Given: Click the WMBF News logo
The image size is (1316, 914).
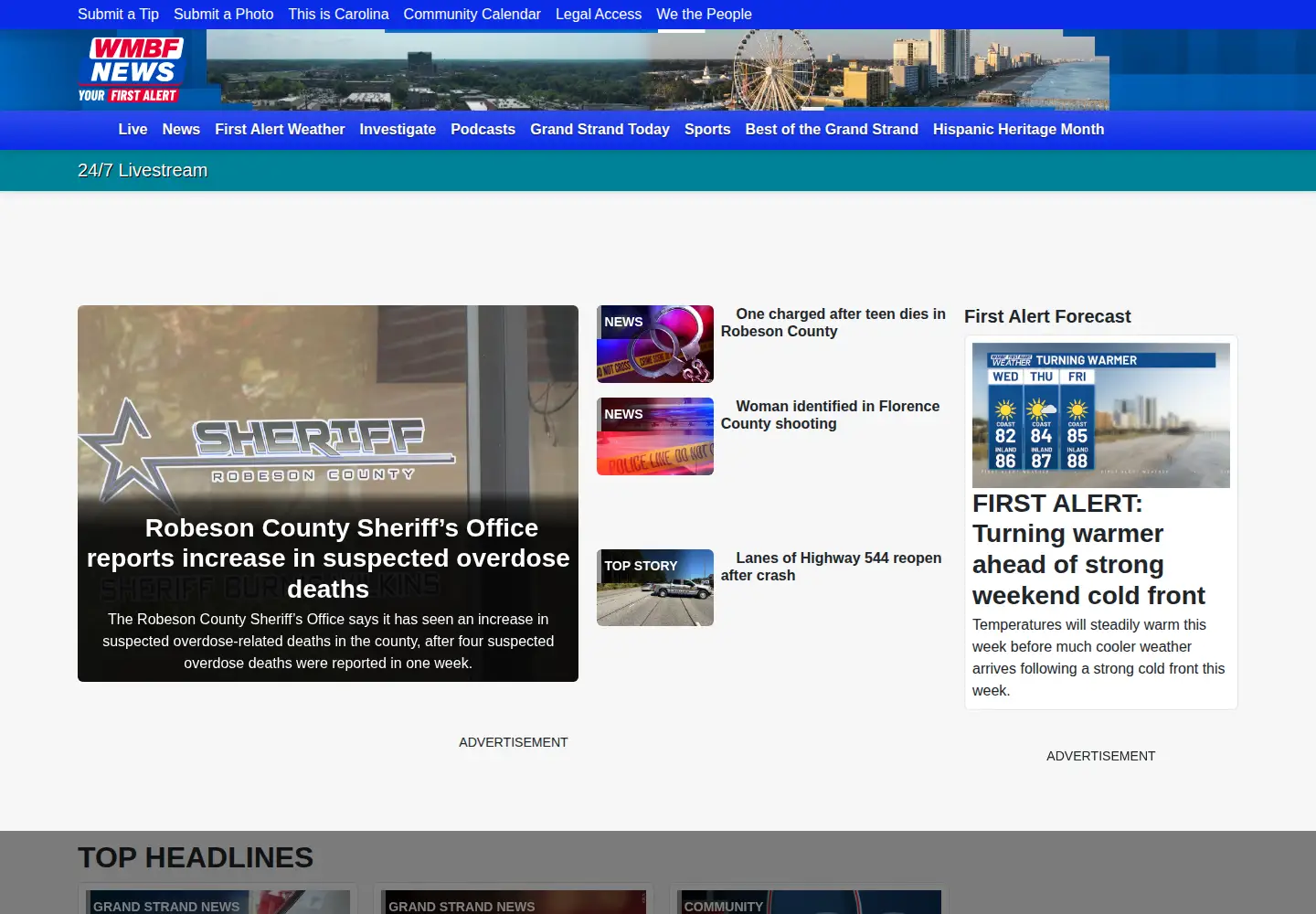Looking at the screenshot, I should pos(131,69).
